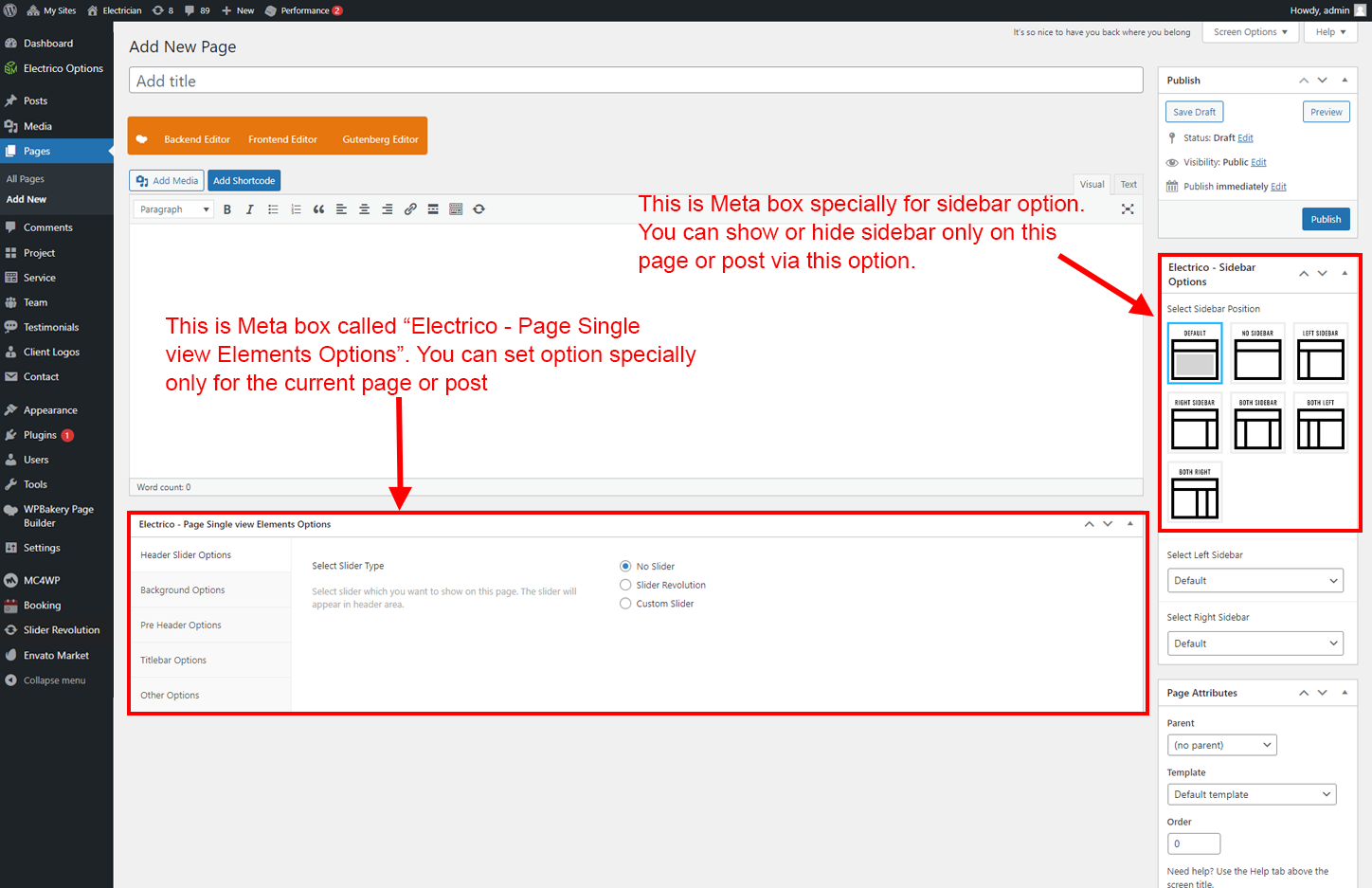Select the No Slider radio button
The width and height of the screenshot is (1372, 888).
(x=625, y=567)
